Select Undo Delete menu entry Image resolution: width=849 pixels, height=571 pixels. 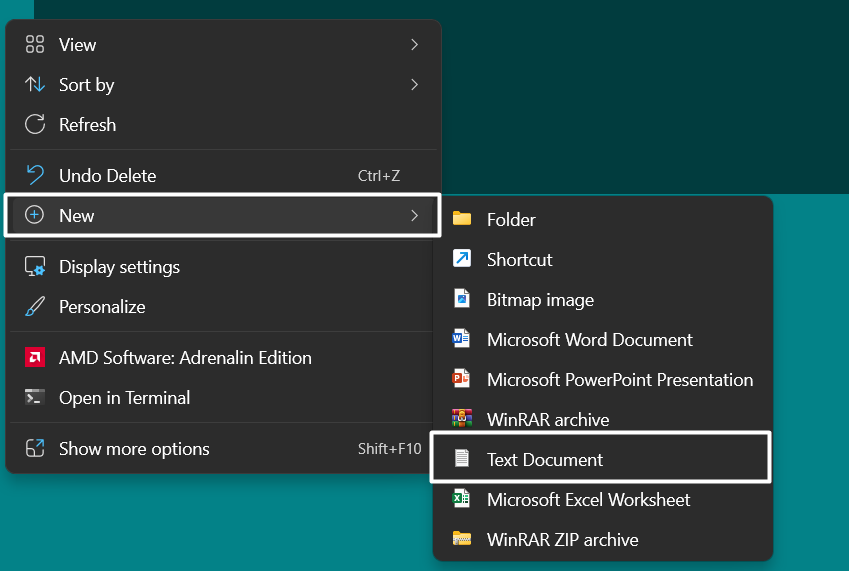pos(107,175)
